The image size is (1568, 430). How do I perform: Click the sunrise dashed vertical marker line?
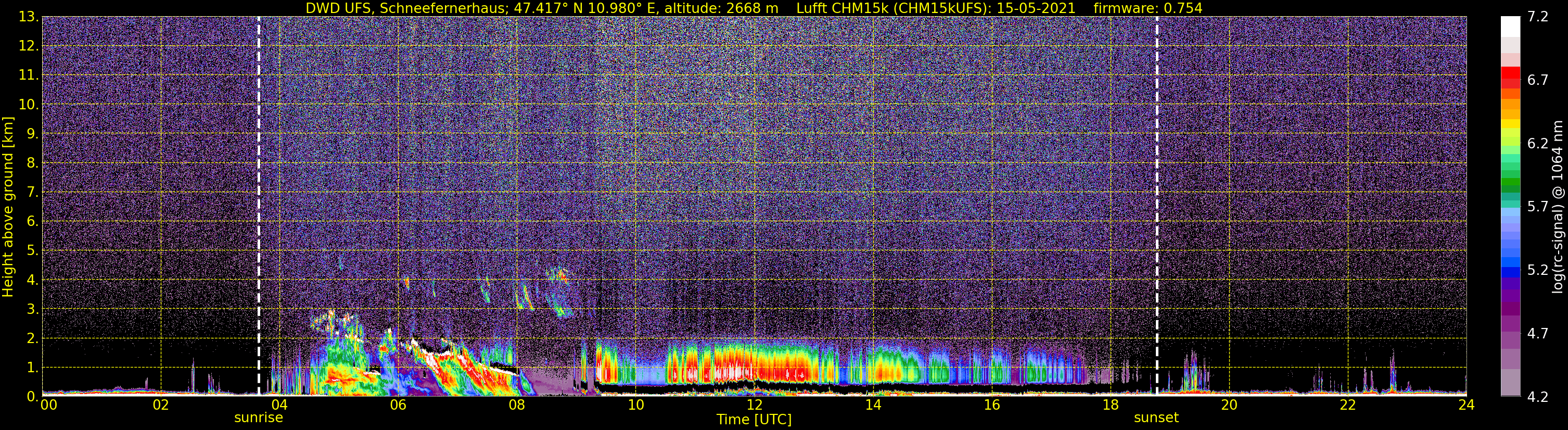(x=259, y=206)
